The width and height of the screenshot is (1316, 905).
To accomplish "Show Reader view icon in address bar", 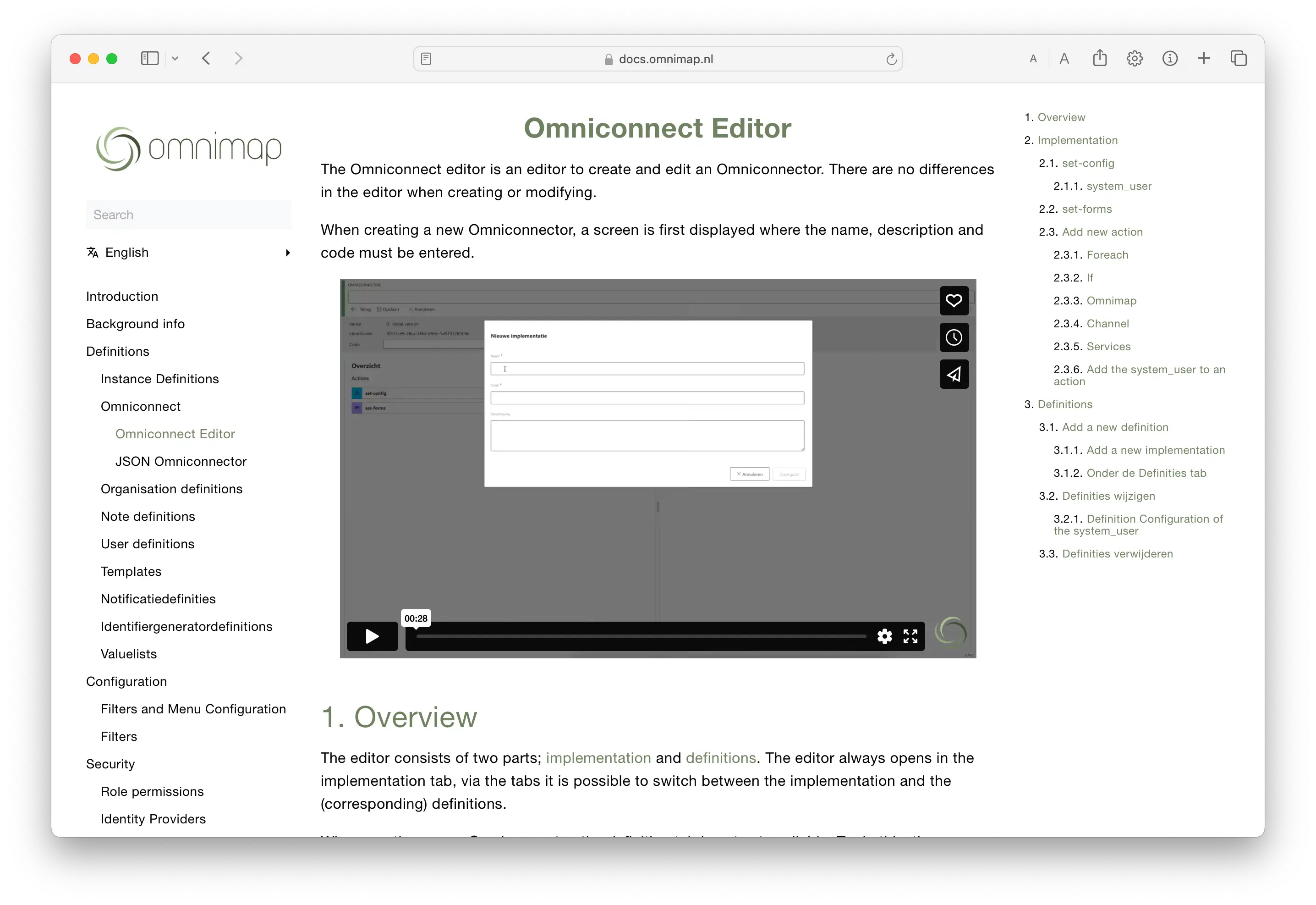I will tap(426, 59).
